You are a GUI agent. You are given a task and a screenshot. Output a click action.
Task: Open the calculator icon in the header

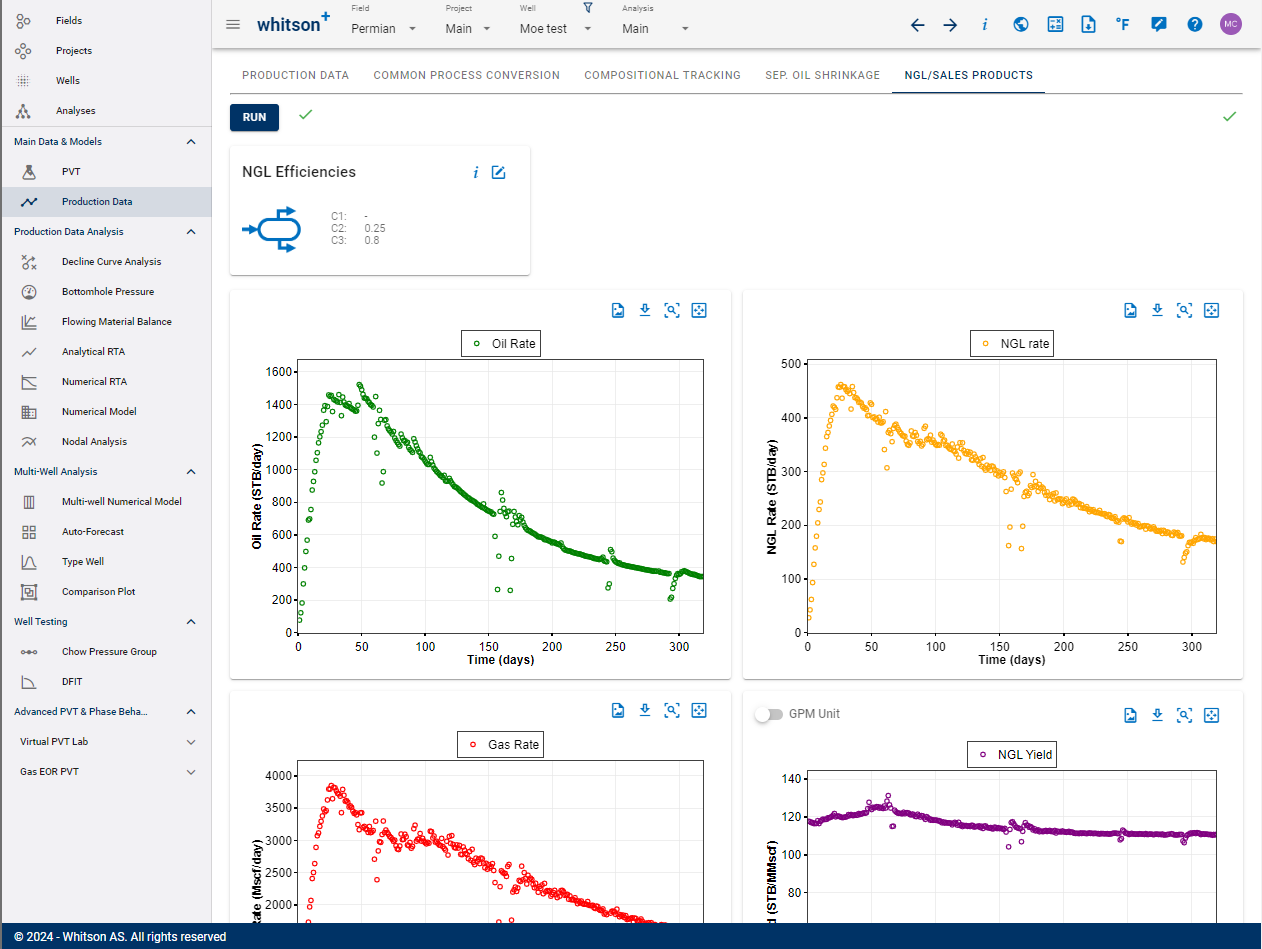coord(1055,25)
